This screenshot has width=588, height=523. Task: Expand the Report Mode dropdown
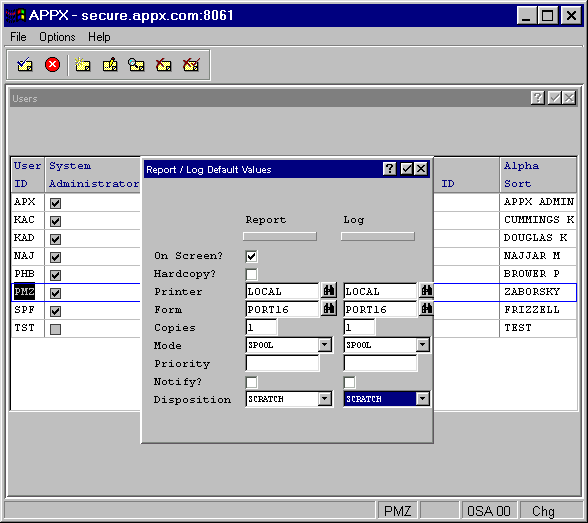325,345
